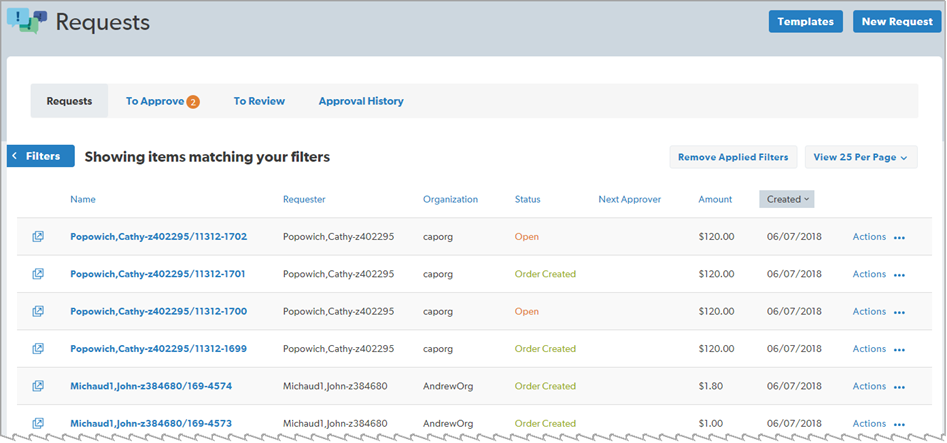Open request Popowich,Cathy-z402295/11312-1702

pyautogui.click(x=158, y=237)
